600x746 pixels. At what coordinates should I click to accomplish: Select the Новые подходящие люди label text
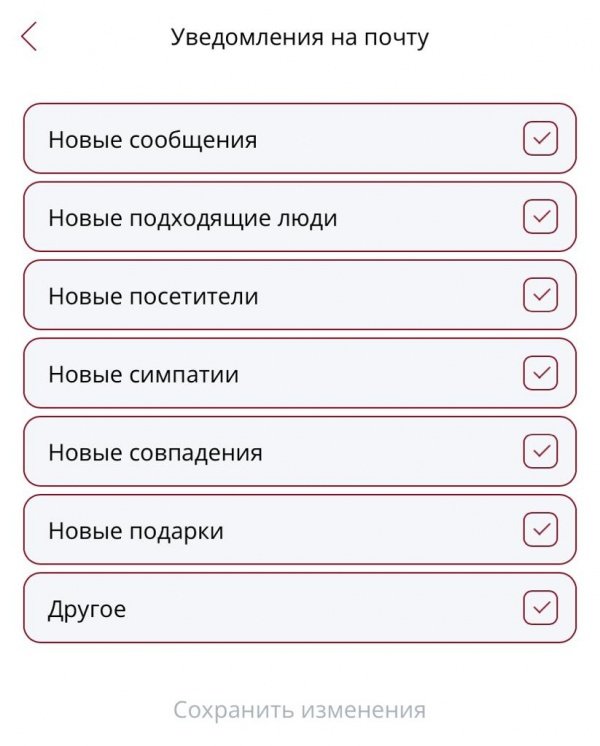pyautogui.click(x=192, y=218)
